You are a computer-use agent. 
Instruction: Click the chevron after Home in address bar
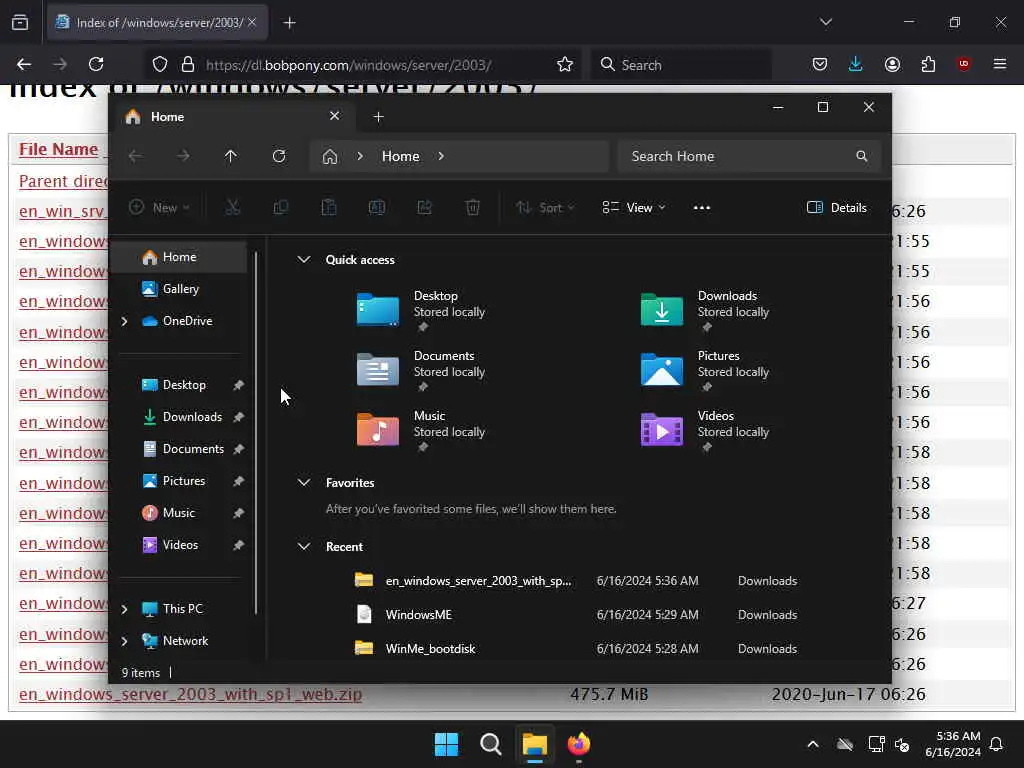point(441,156)
